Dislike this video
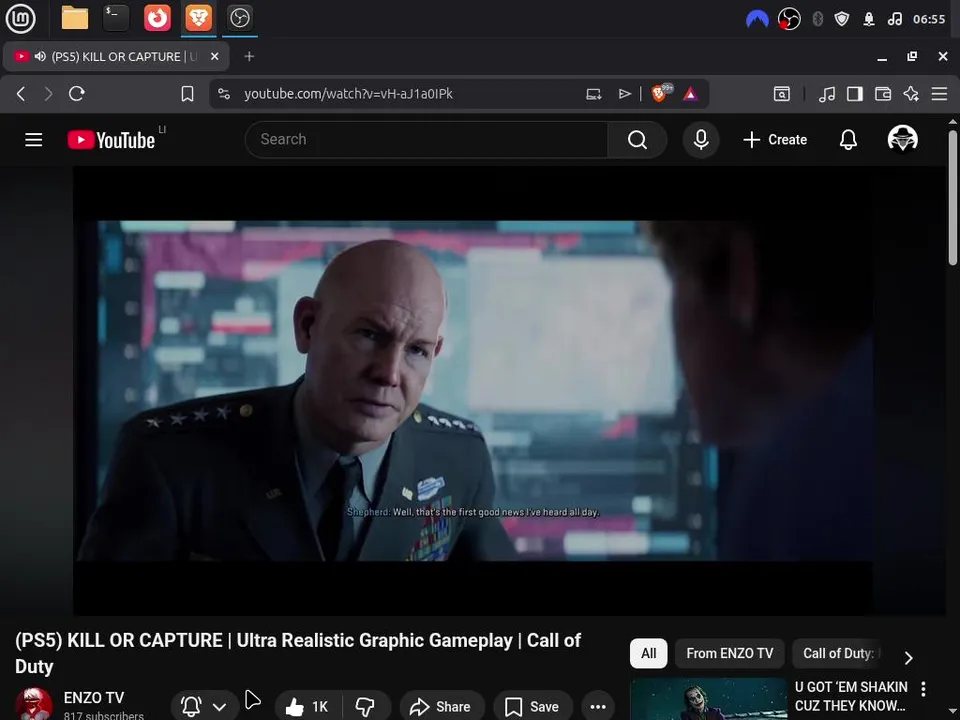Screen dimensions: 960x720 (x=366, y=707)
